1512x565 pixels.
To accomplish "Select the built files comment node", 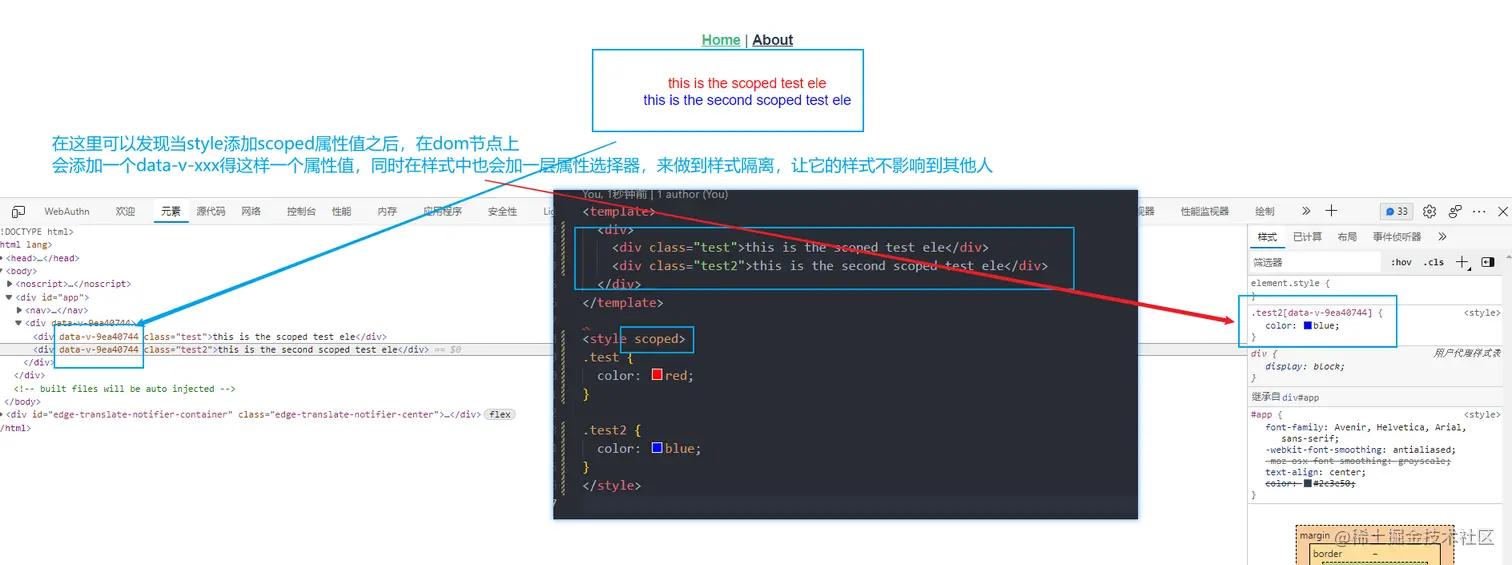I will 124,389.
